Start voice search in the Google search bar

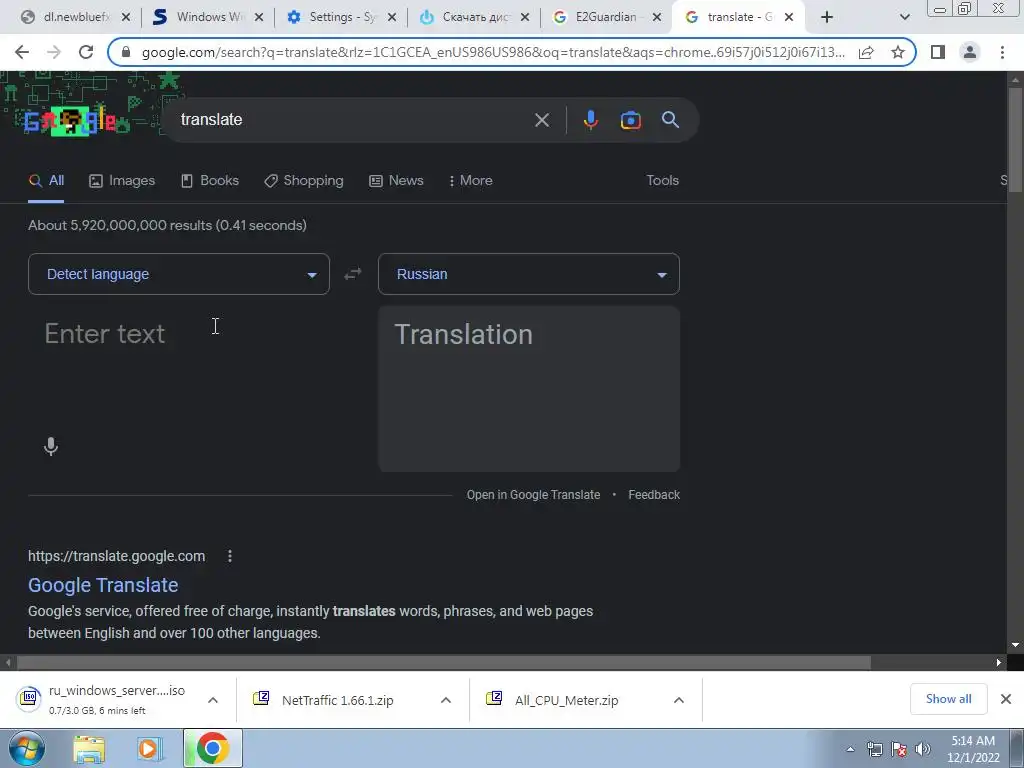point(590,120)
